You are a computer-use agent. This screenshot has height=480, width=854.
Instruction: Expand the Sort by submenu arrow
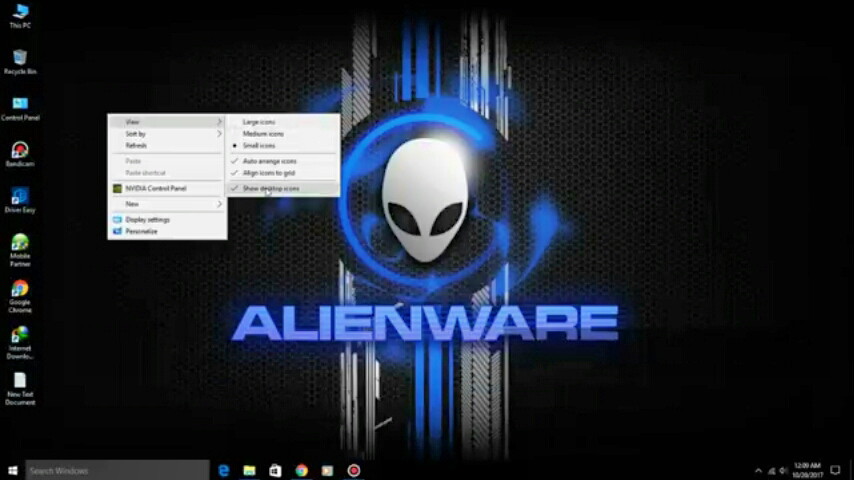click(219, 134)
